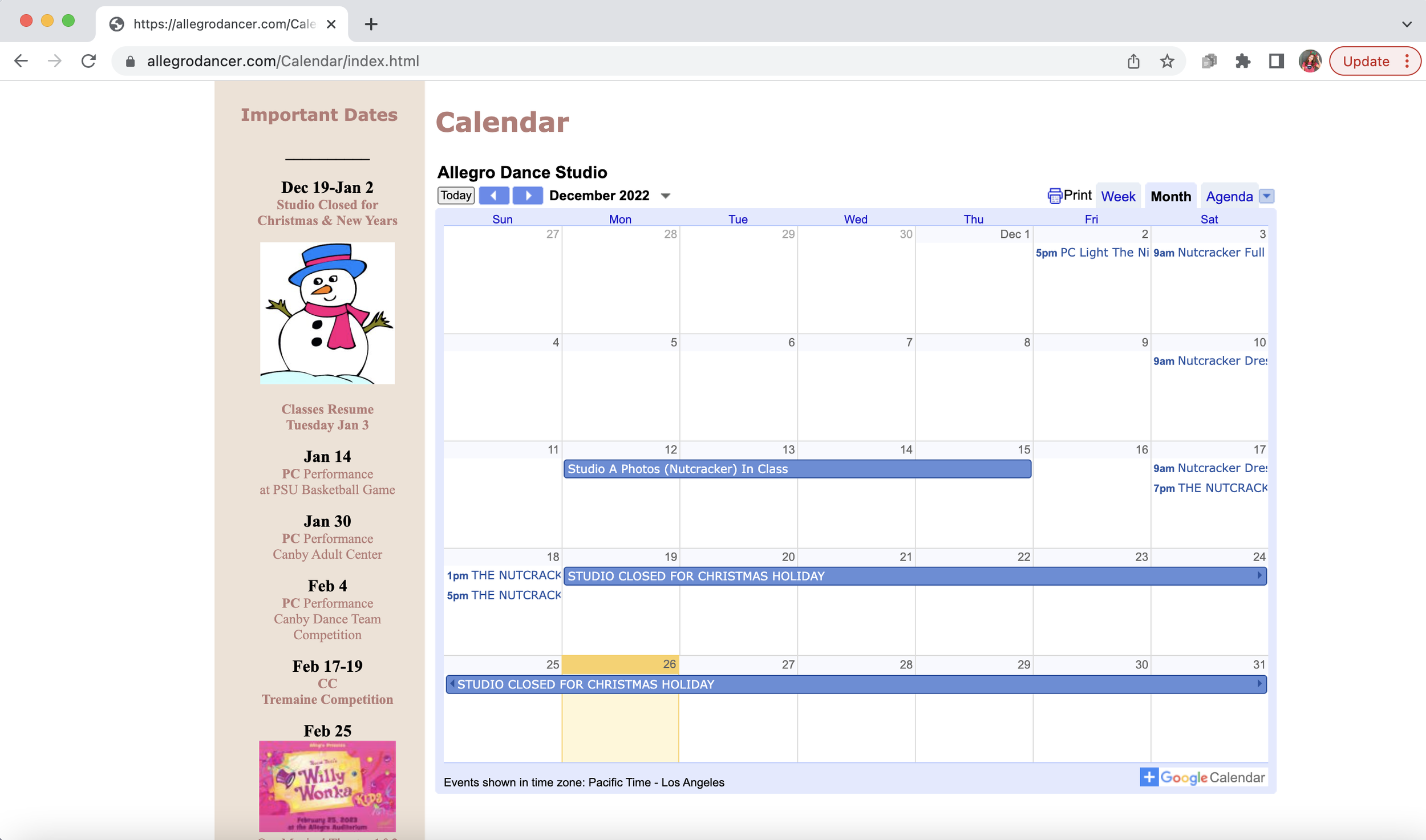Open 9am Nutcracker Full event on Dec 3
This screenshot has width=1426, height=840.
pos(1209,253)
